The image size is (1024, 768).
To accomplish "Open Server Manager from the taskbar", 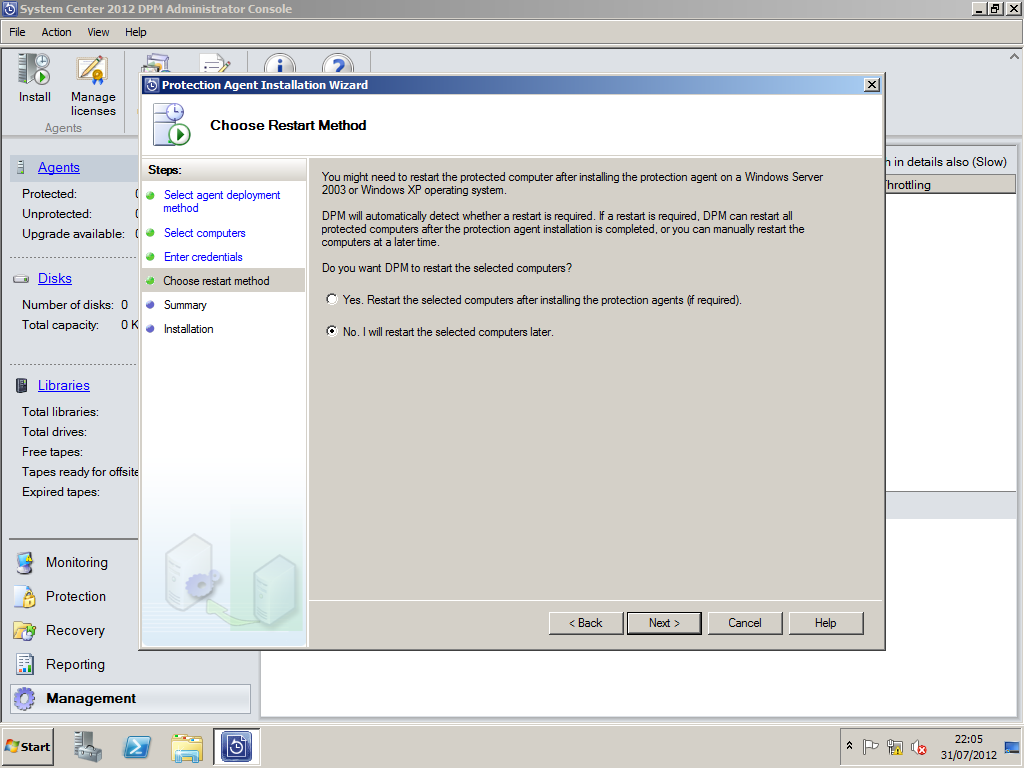I will [x=88, y=746].
